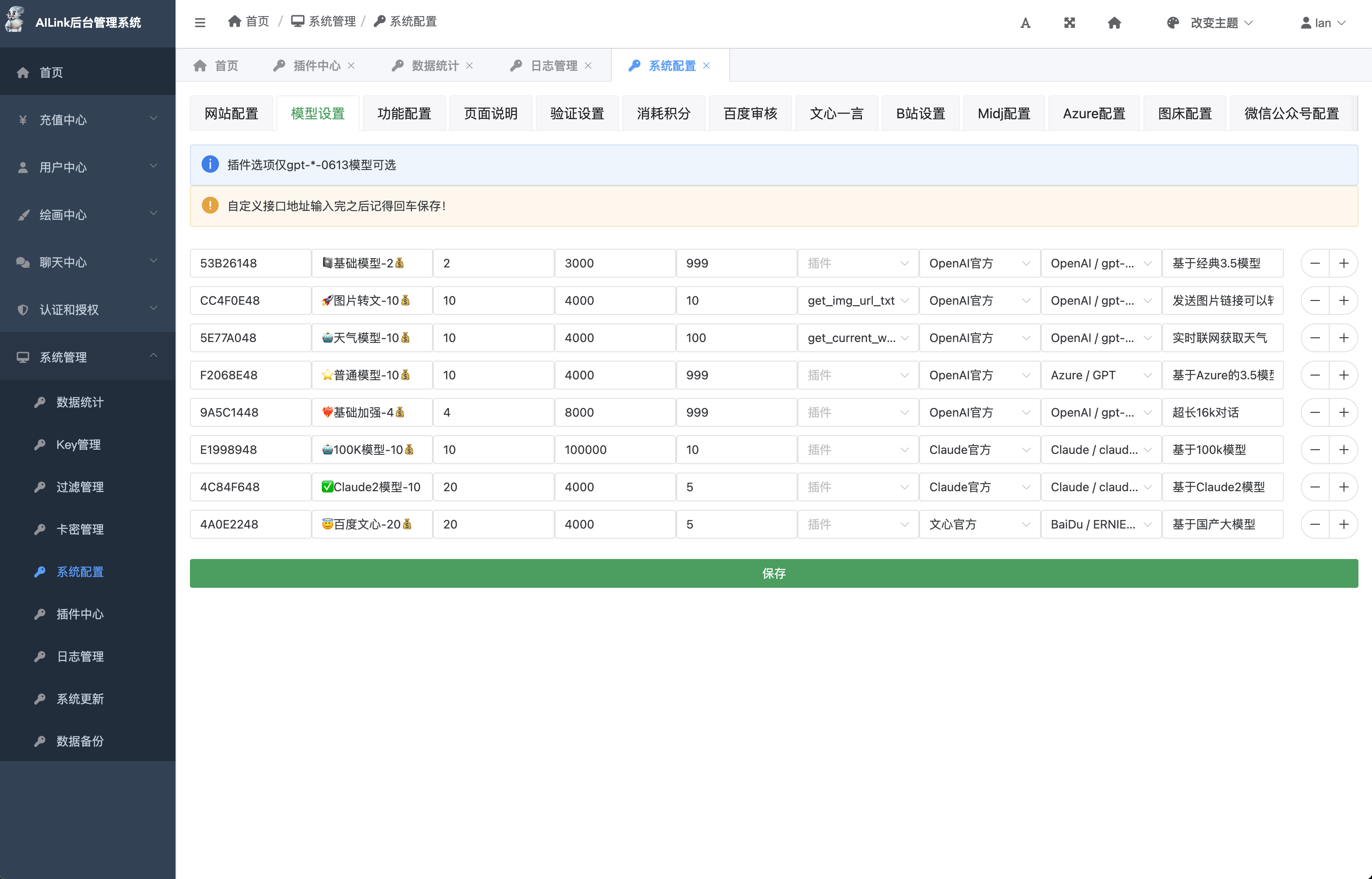The image size is (1372, 879).
Task: Switch to 图床配置 tab
Action: (x=1185, y=114)
